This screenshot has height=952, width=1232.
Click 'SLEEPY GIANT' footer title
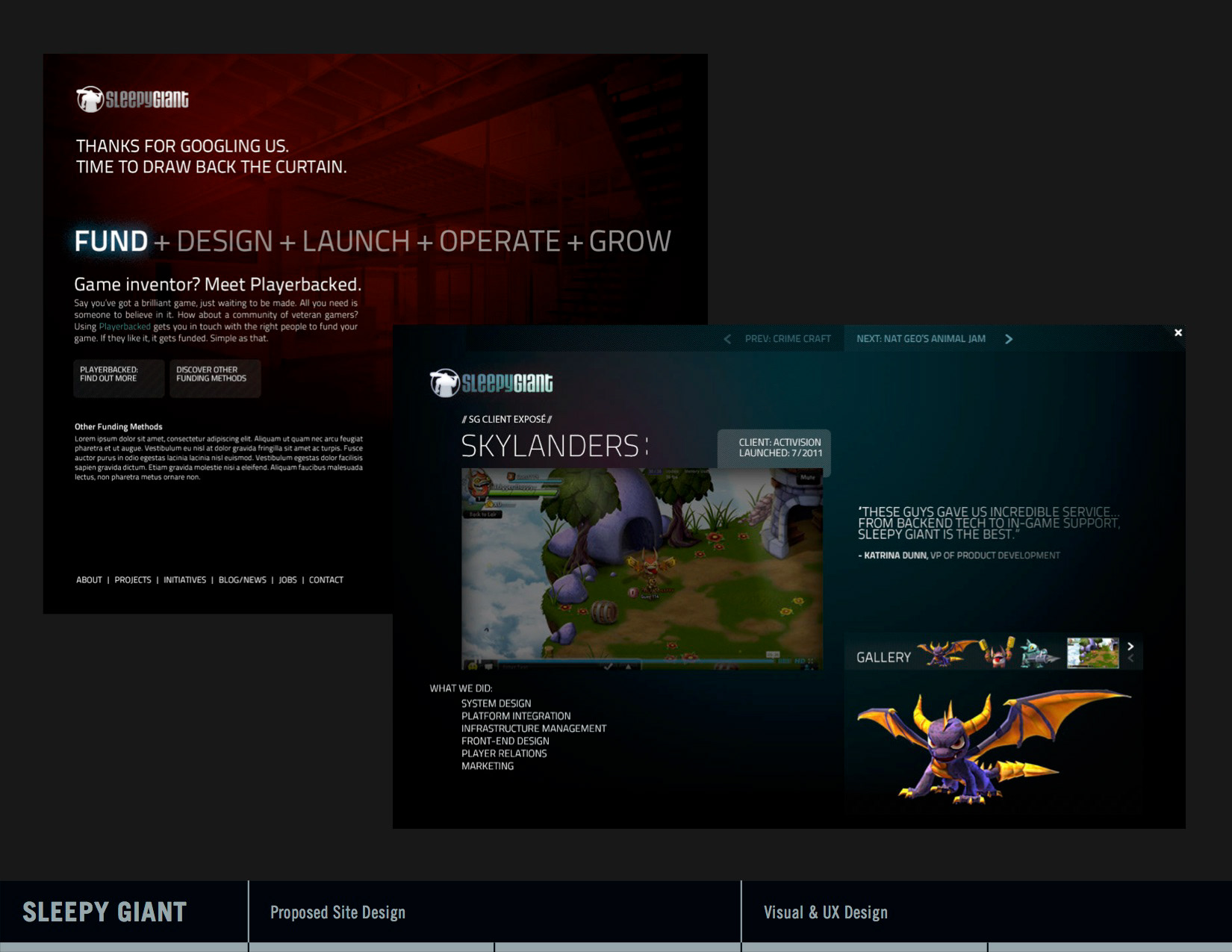105,912
